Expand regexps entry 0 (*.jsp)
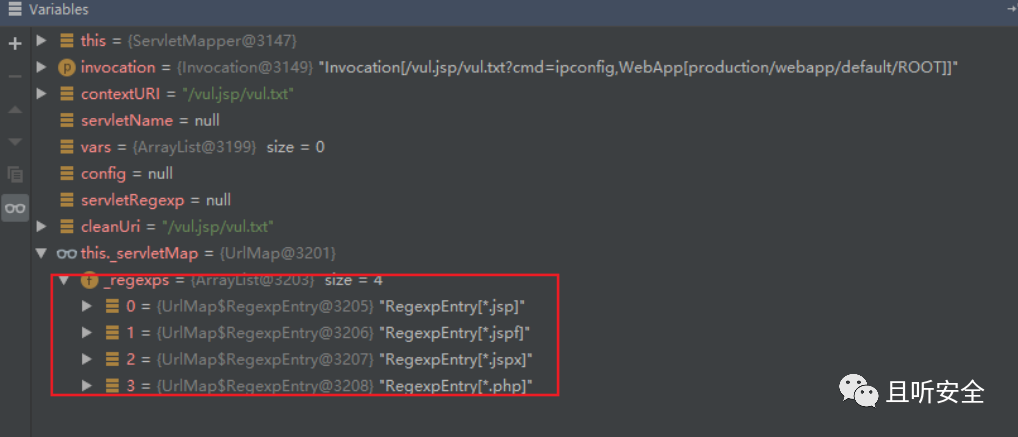 87,306
